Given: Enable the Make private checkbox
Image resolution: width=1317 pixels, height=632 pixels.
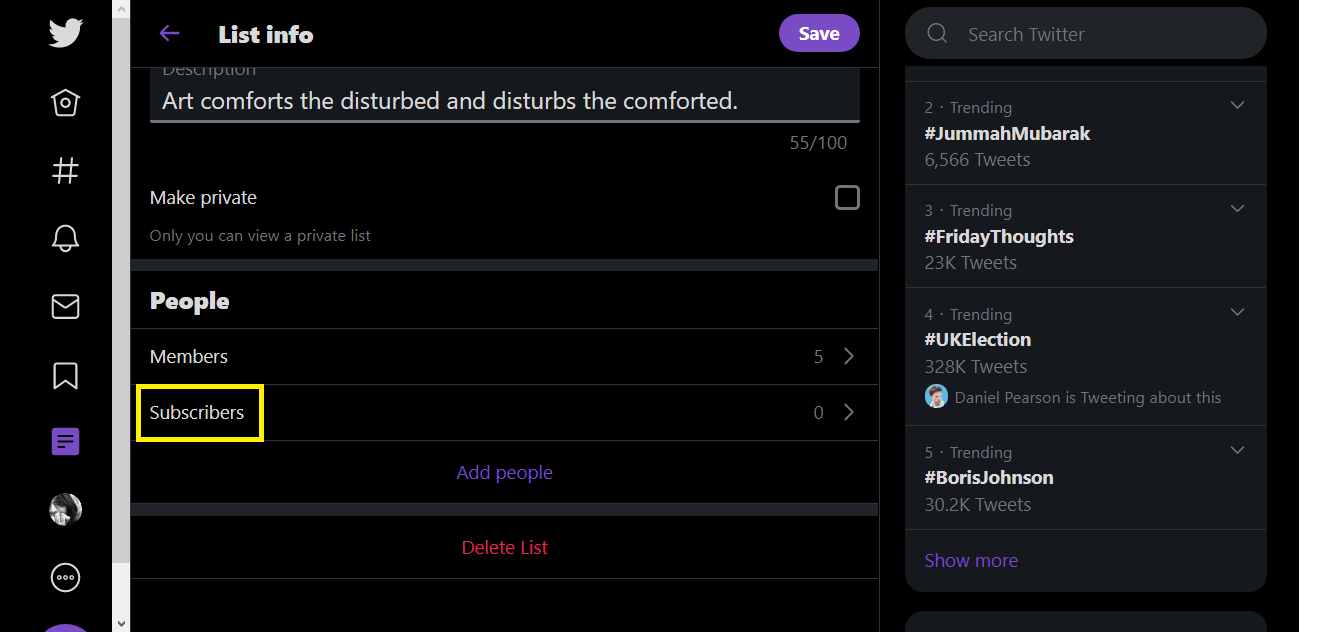Looking at the screenshot, I should tap(847, 198).
